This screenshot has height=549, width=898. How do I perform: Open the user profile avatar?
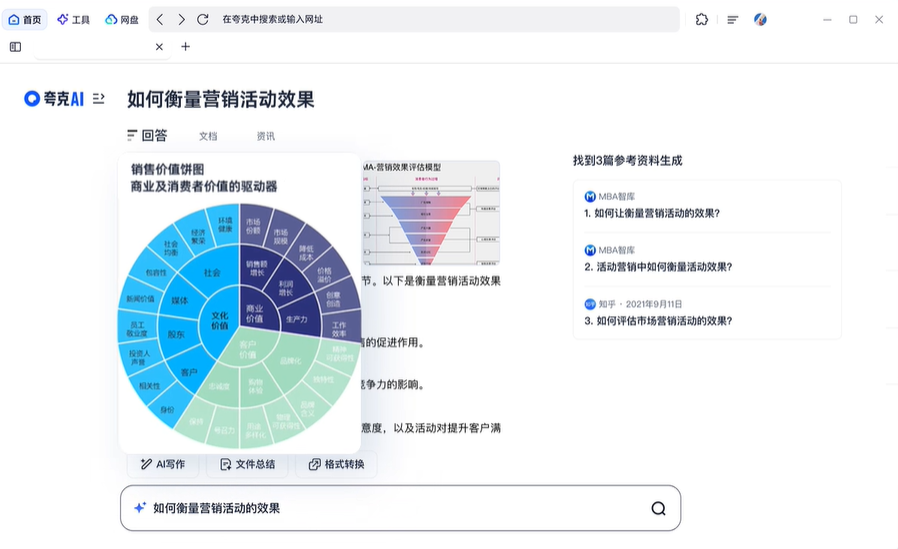[x=760, y=19]
